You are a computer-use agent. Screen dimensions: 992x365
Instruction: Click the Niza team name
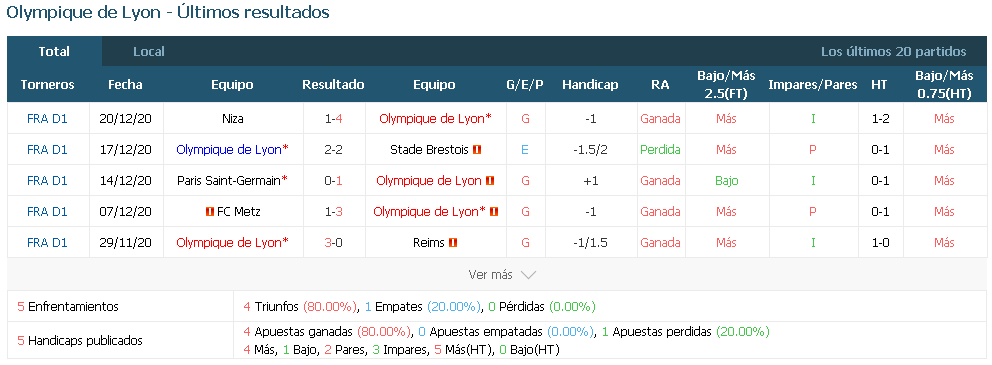233,119
